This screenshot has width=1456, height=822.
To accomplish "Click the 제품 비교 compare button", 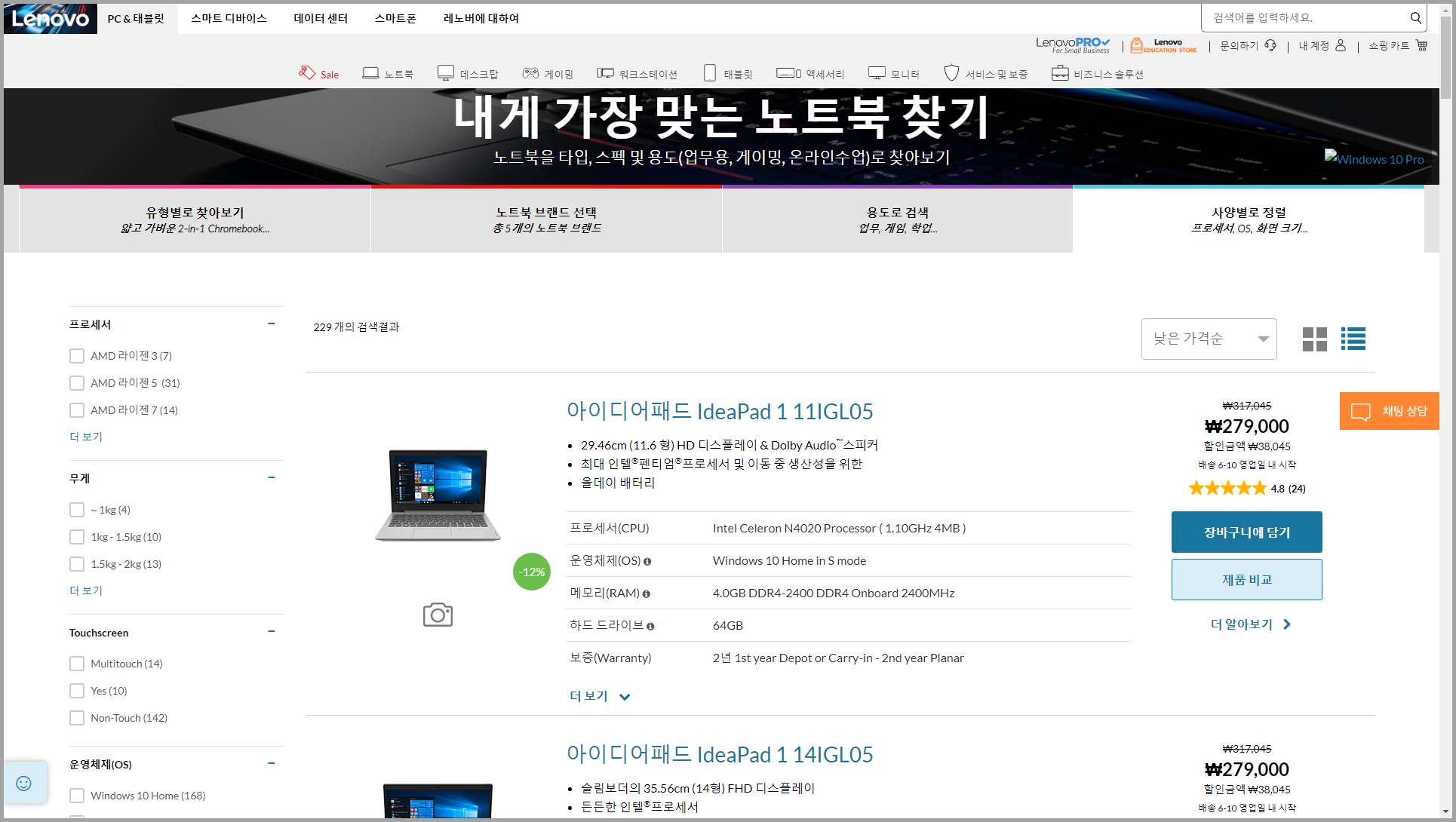I will pyautogui.click(x=1247, y=580).
